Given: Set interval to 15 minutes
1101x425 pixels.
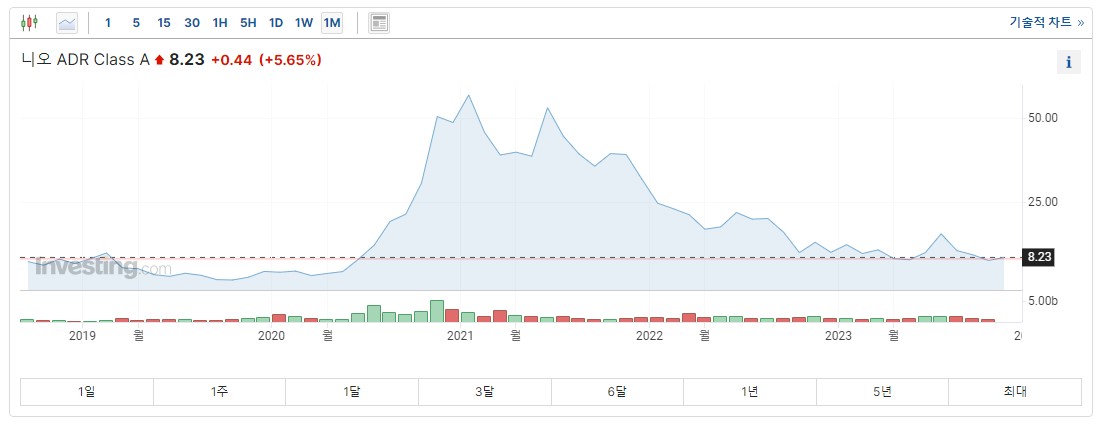Looking at the screenshot, I should coord(164,22).
